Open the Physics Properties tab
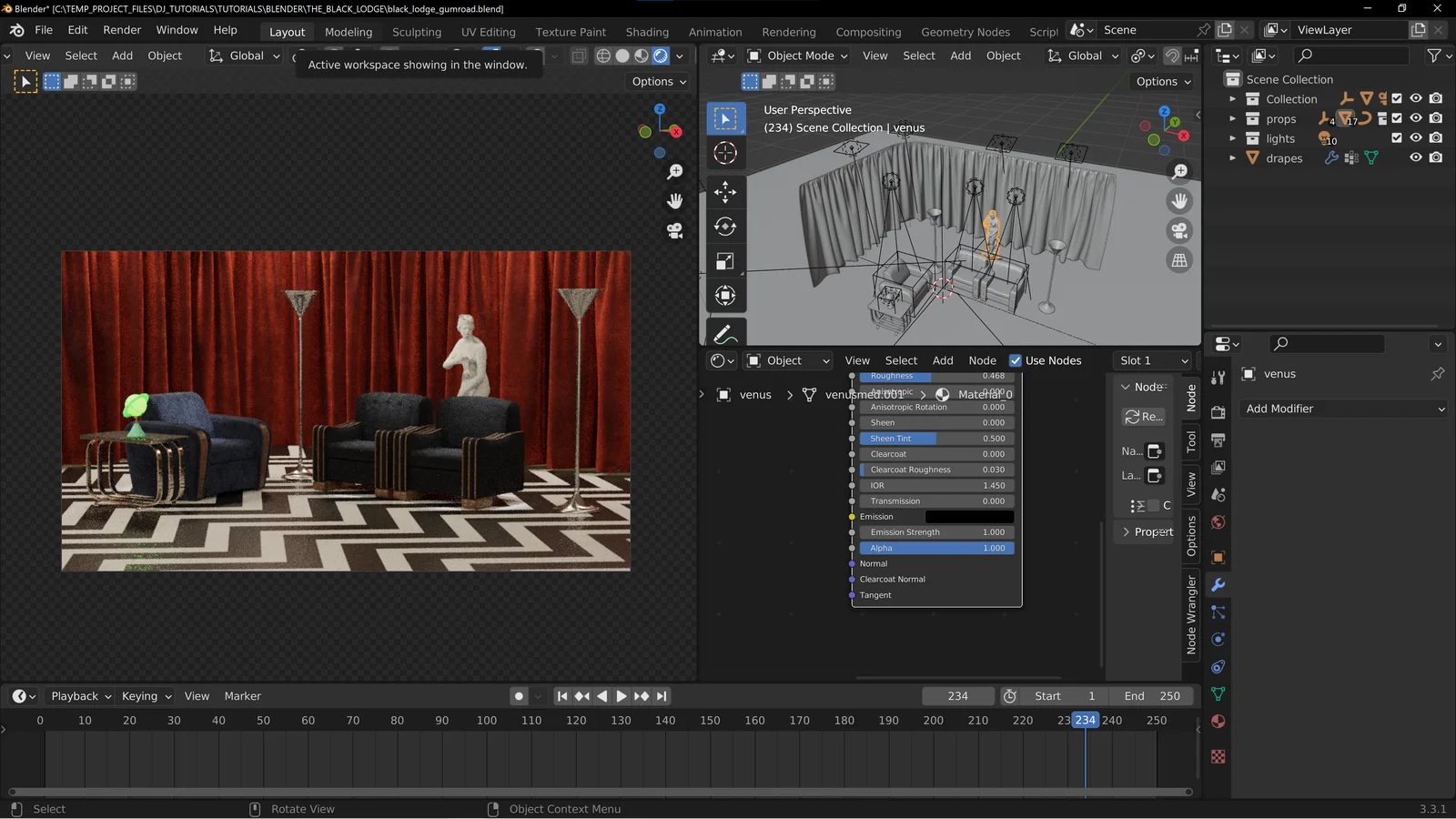1456x819 pixels. [1218, 639]
